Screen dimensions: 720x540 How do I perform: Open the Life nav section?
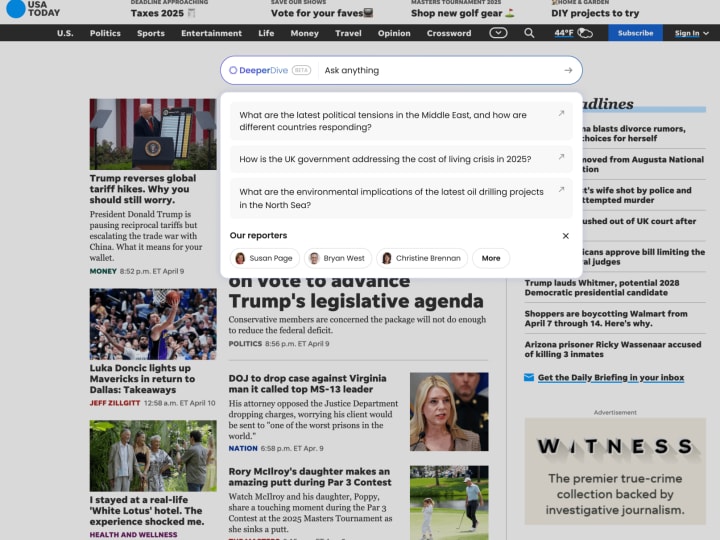266,33
